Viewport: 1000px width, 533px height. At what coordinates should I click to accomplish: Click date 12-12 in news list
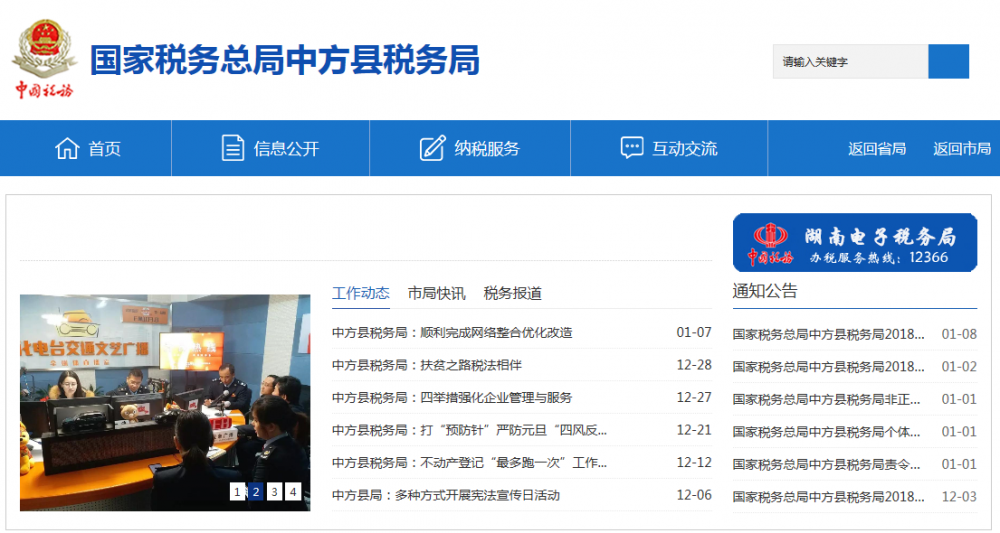[694, 463]
